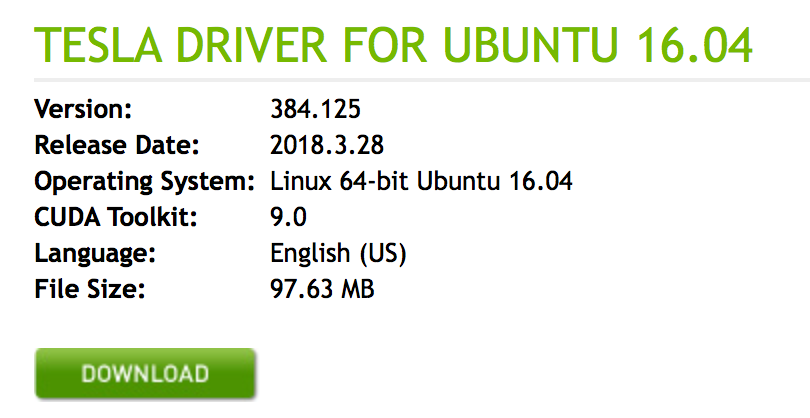
Task: Select the language value 'English (US)'
Action: tap(338, 254)
